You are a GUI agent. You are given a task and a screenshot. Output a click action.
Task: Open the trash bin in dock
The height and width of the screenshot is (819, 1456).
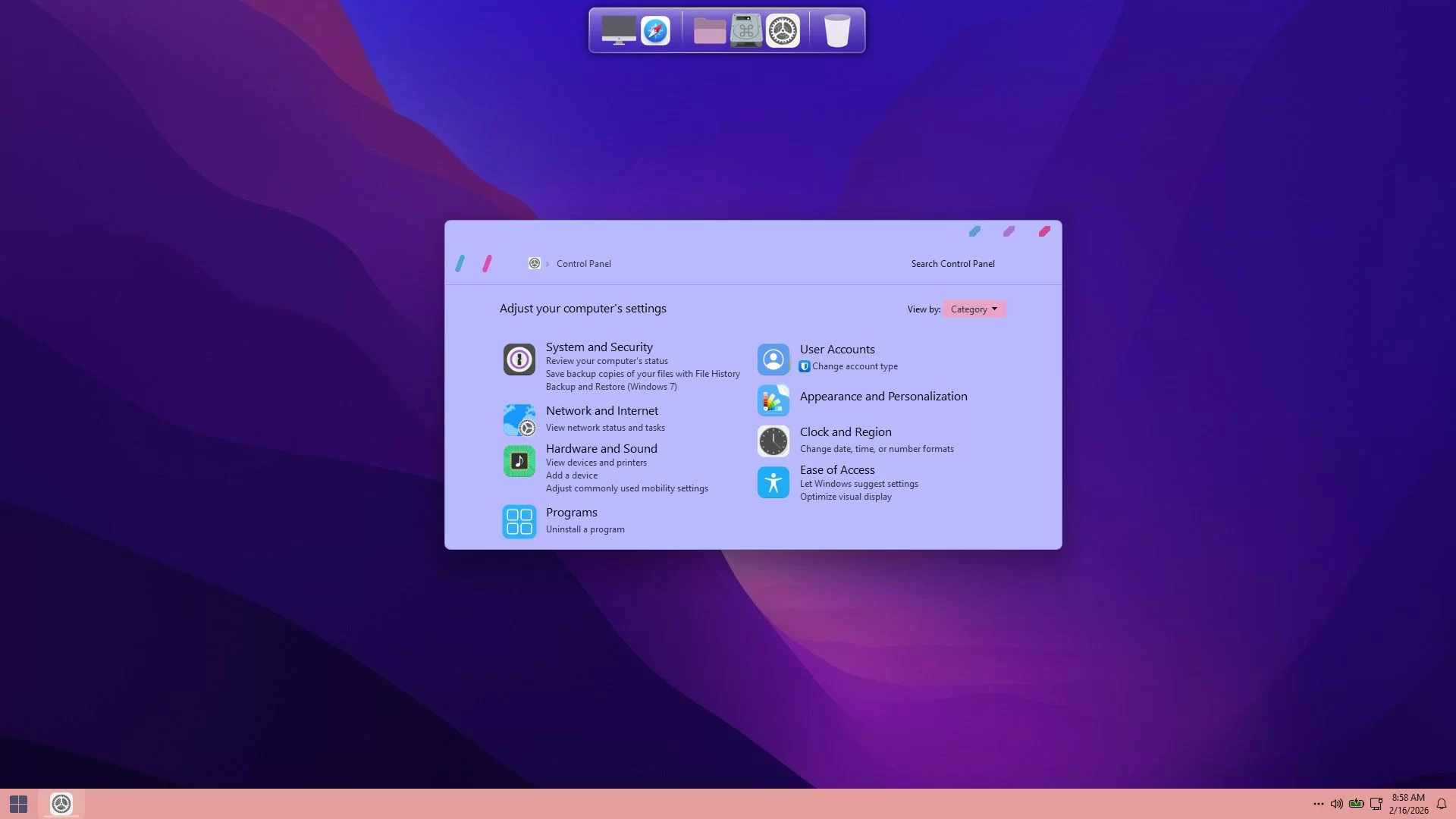coord(836,31)
